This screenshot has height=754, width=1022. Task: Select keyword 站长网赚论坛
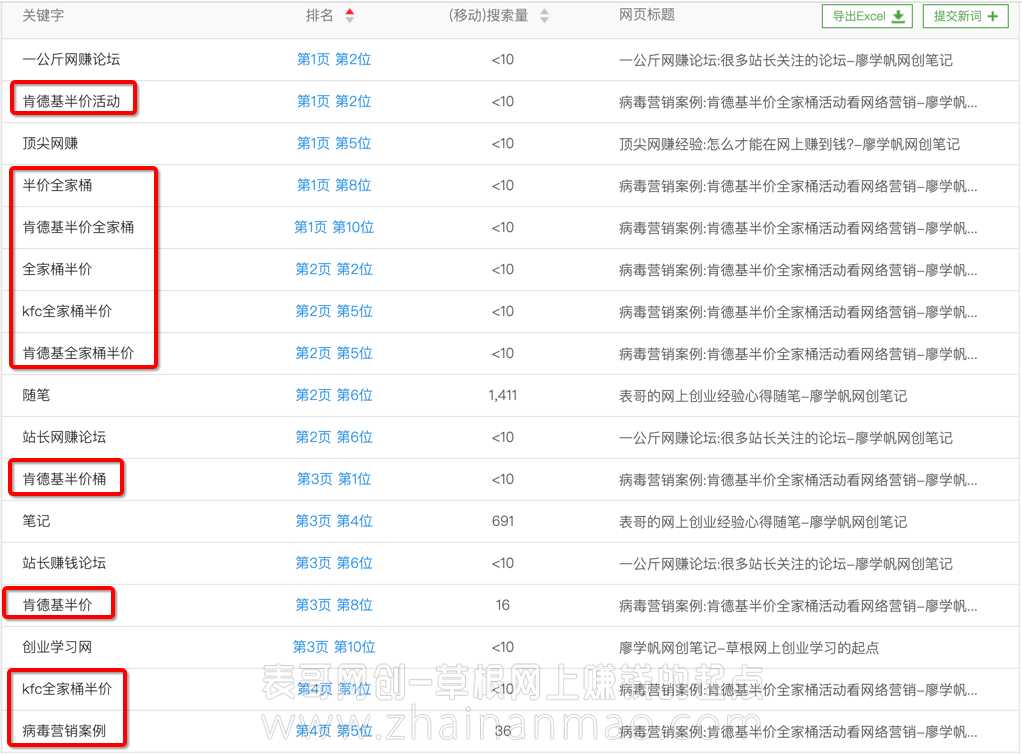[64, 437]
